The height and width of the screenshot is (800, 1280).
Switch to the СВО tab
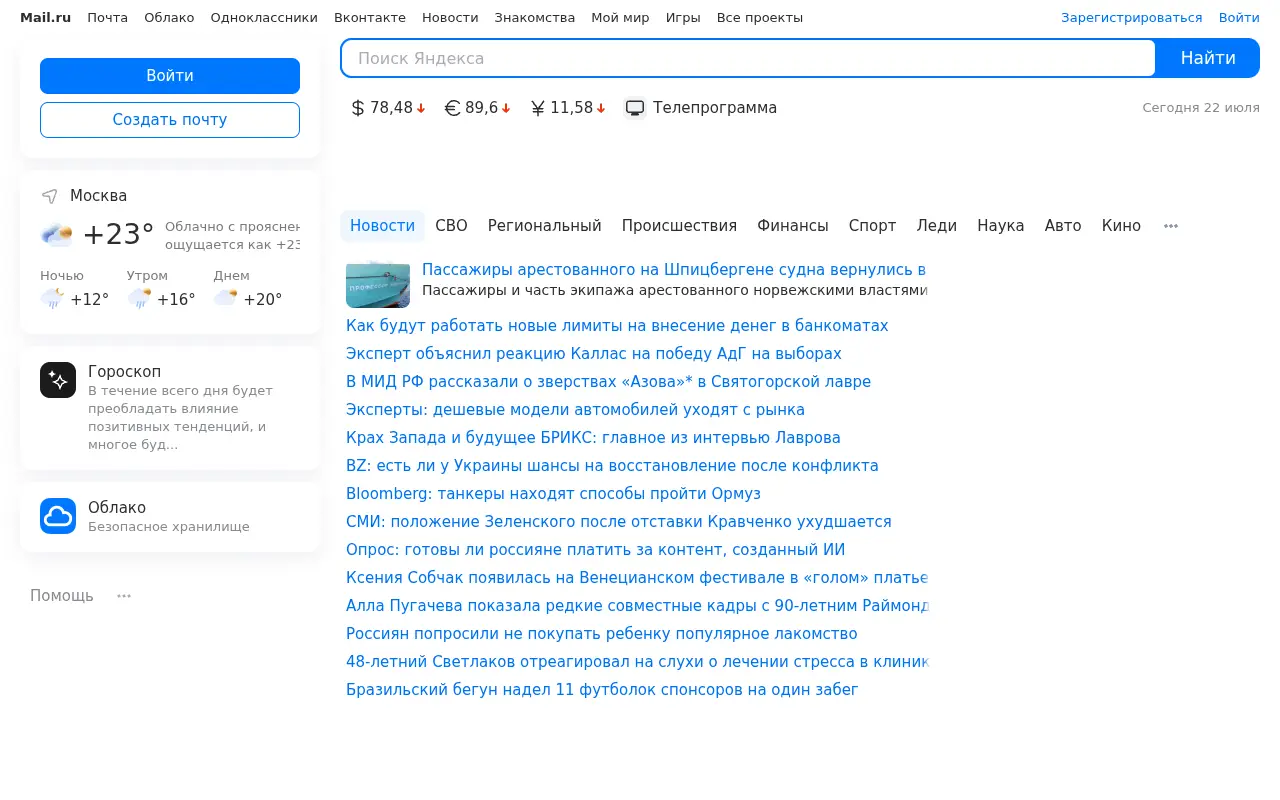451,226
